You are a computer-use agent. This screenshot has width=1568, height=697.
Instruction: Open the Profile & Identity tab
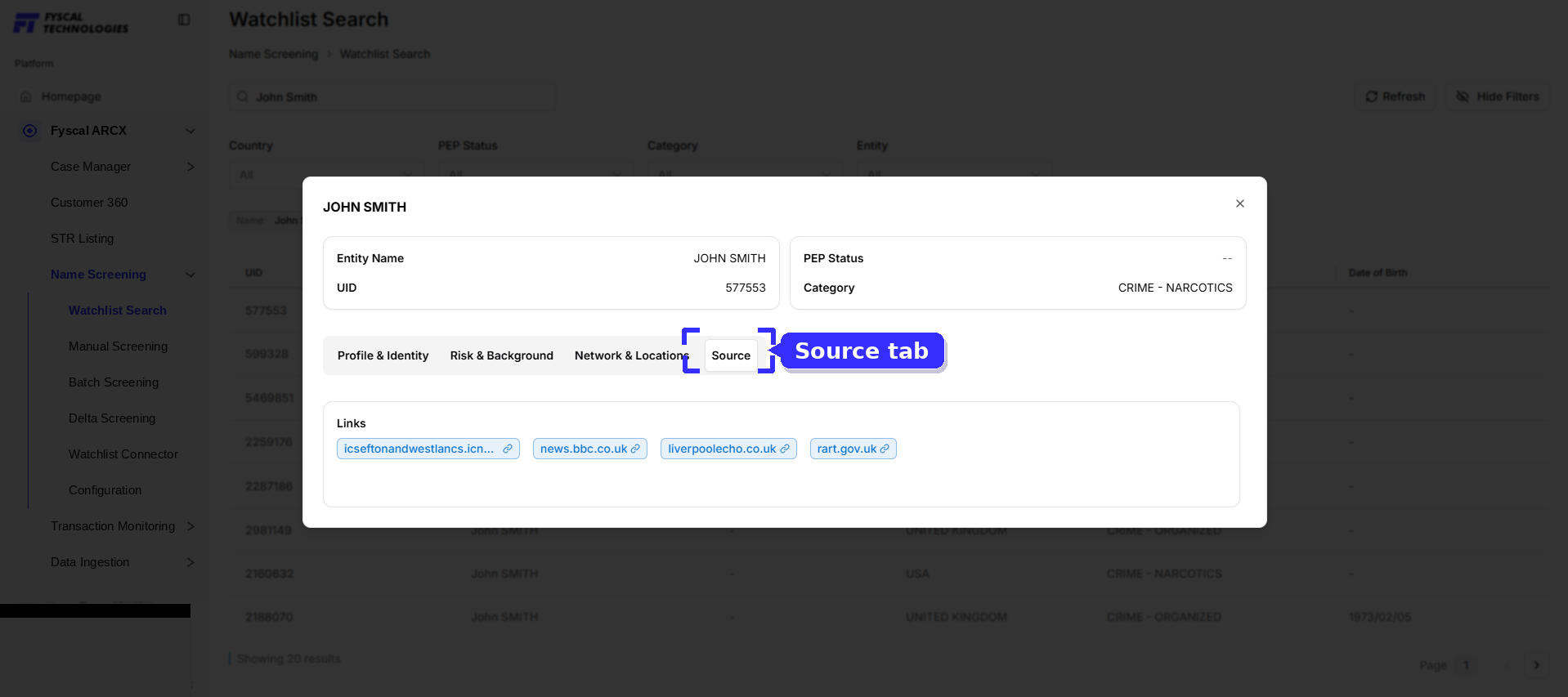[383, 355]
